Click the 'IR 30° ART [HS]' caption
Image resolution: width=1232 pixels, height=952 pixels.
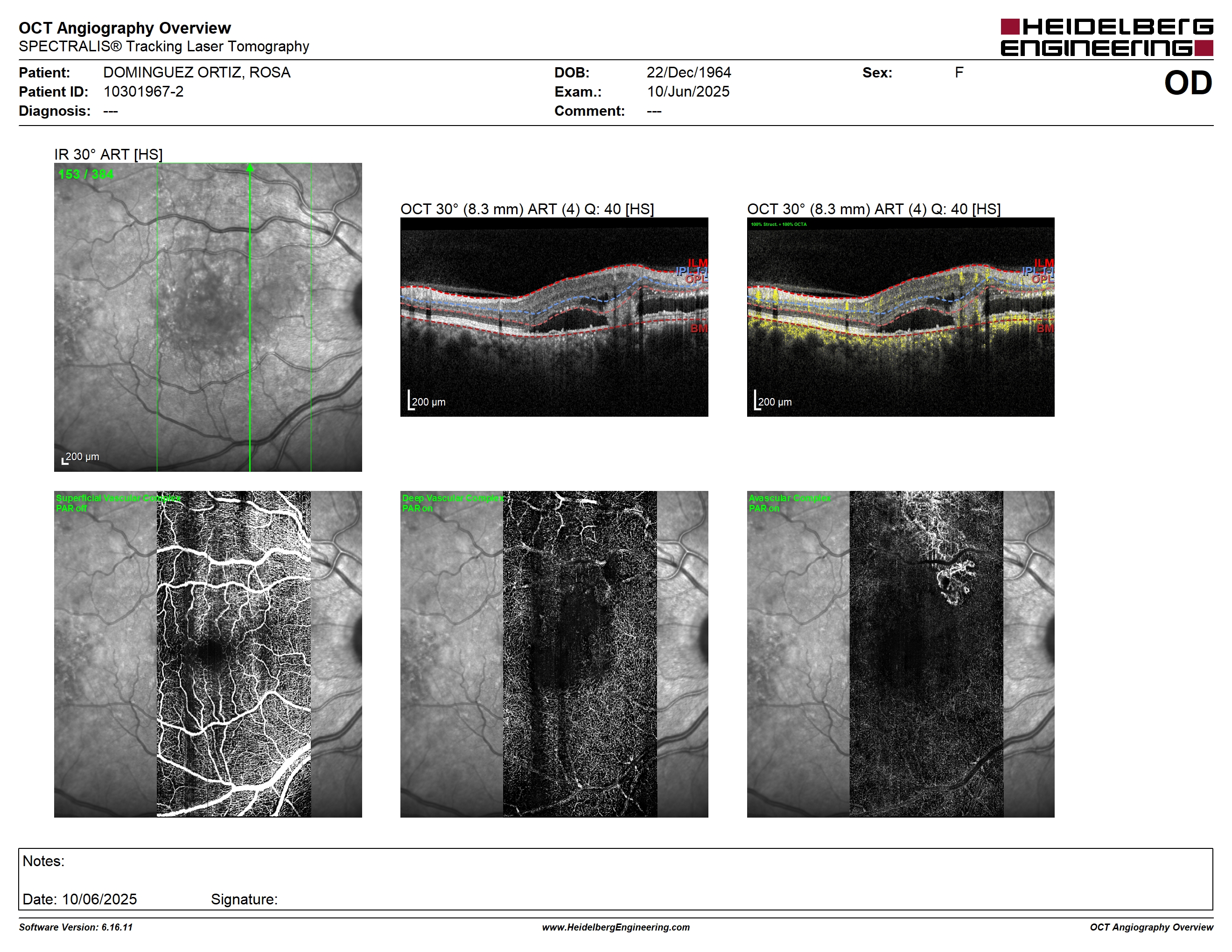coord(108,154)
